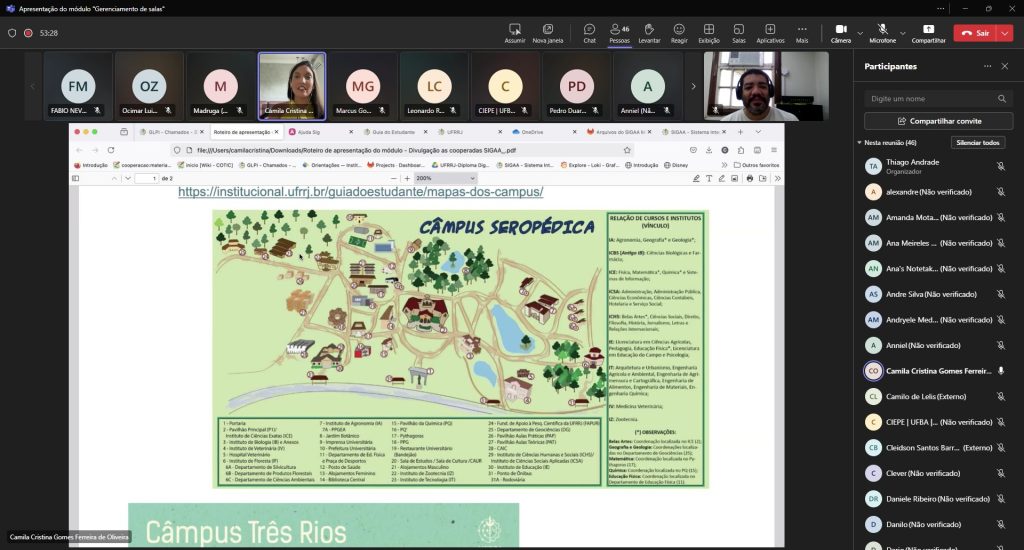Click the Disney bookmark
The width and height of the screenshot is (1024, 550).
click(677, 165)
